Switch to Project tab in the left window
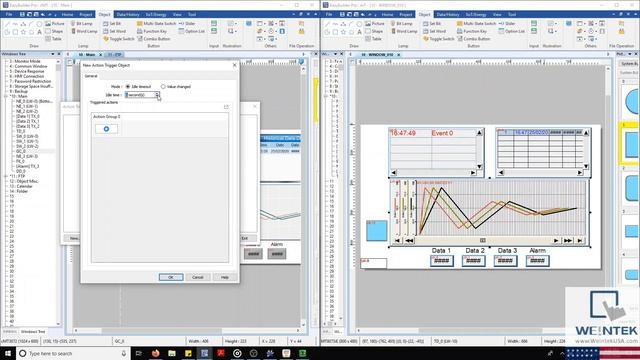Image resolution: width=640 pixels, height=360 pixels. [86, 14]
